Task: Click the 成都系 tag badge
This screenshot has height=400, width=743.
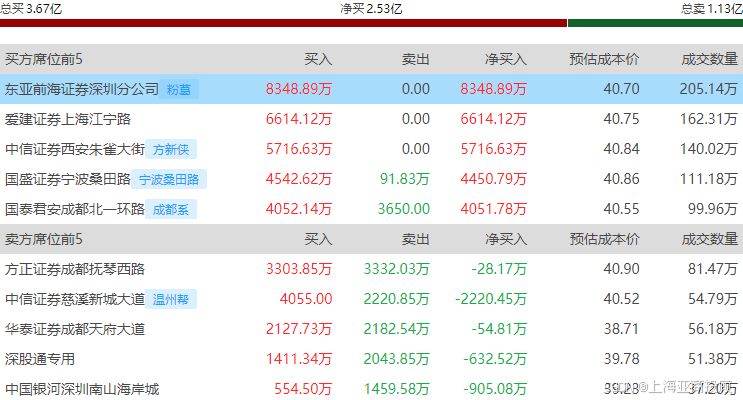Action: pos(171,209)
